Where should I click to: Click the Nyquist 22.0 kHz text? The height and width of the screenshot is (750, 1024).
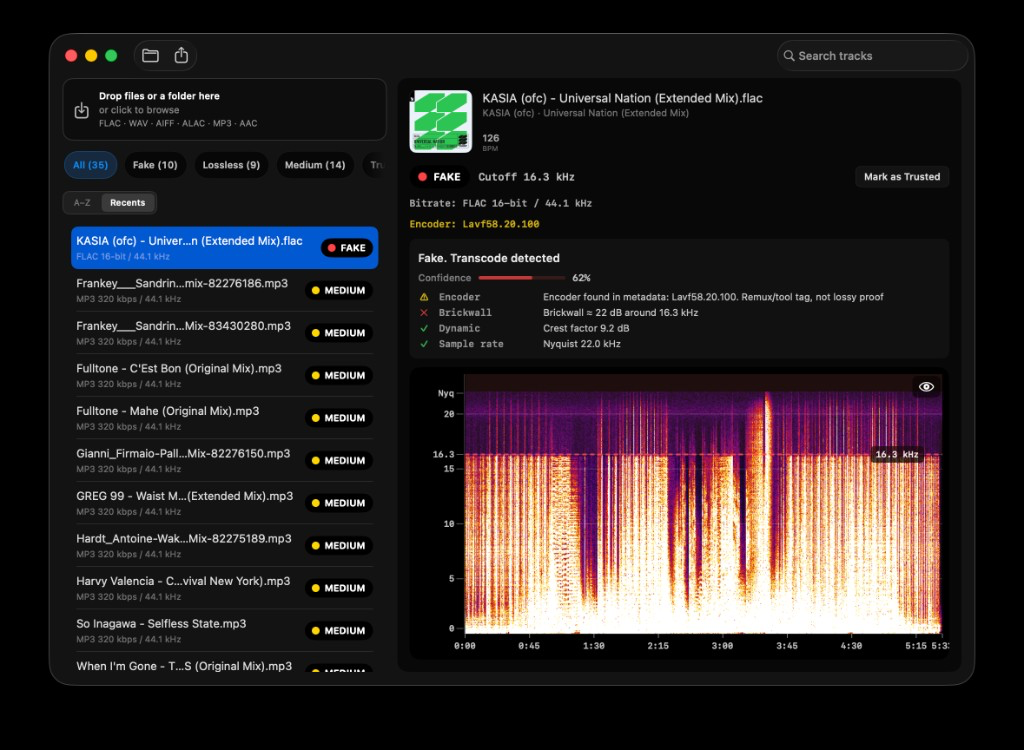point(581,344)
